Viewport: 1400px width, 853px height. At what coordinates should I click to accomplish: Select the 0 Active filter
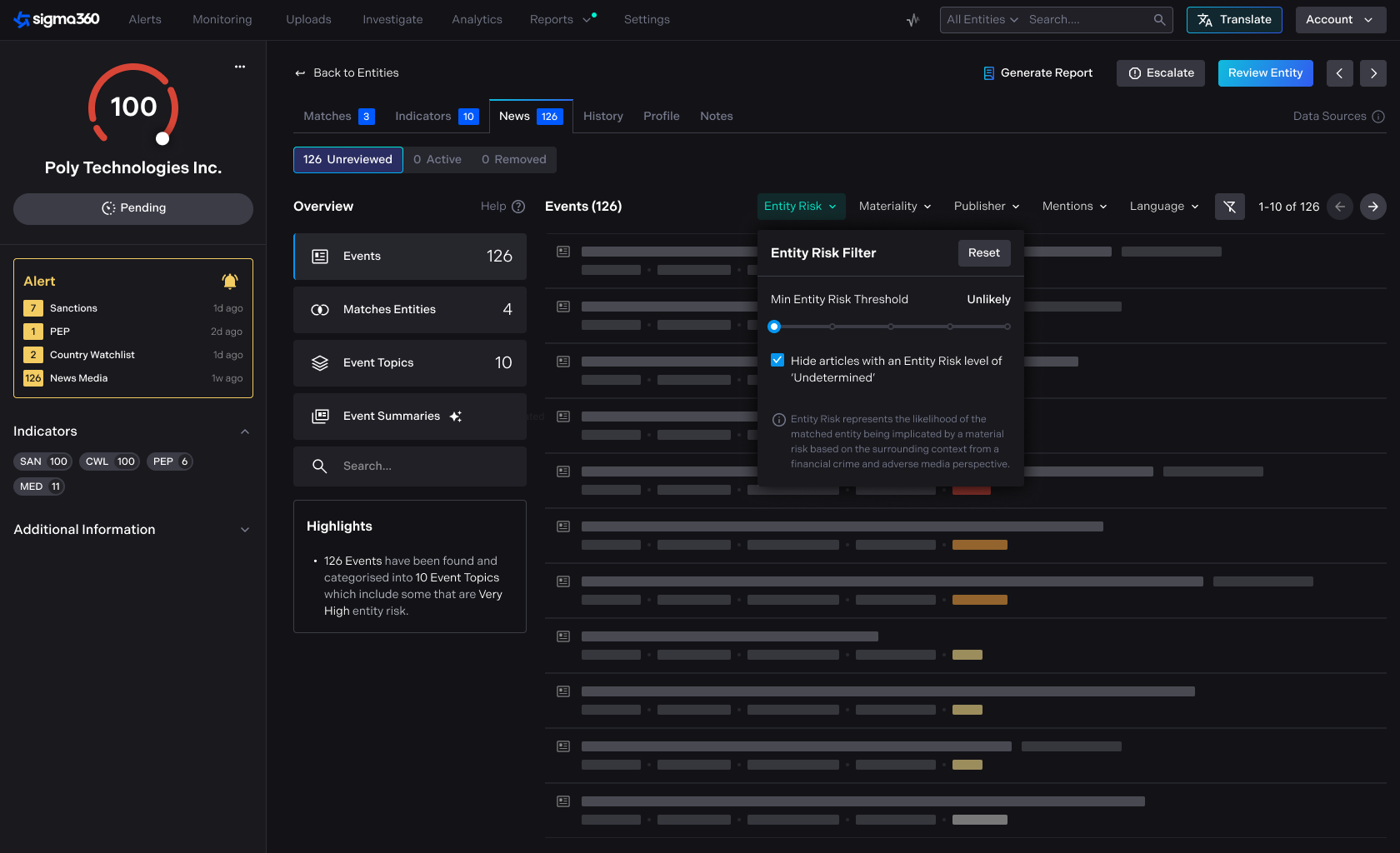[x=437, y=160]
